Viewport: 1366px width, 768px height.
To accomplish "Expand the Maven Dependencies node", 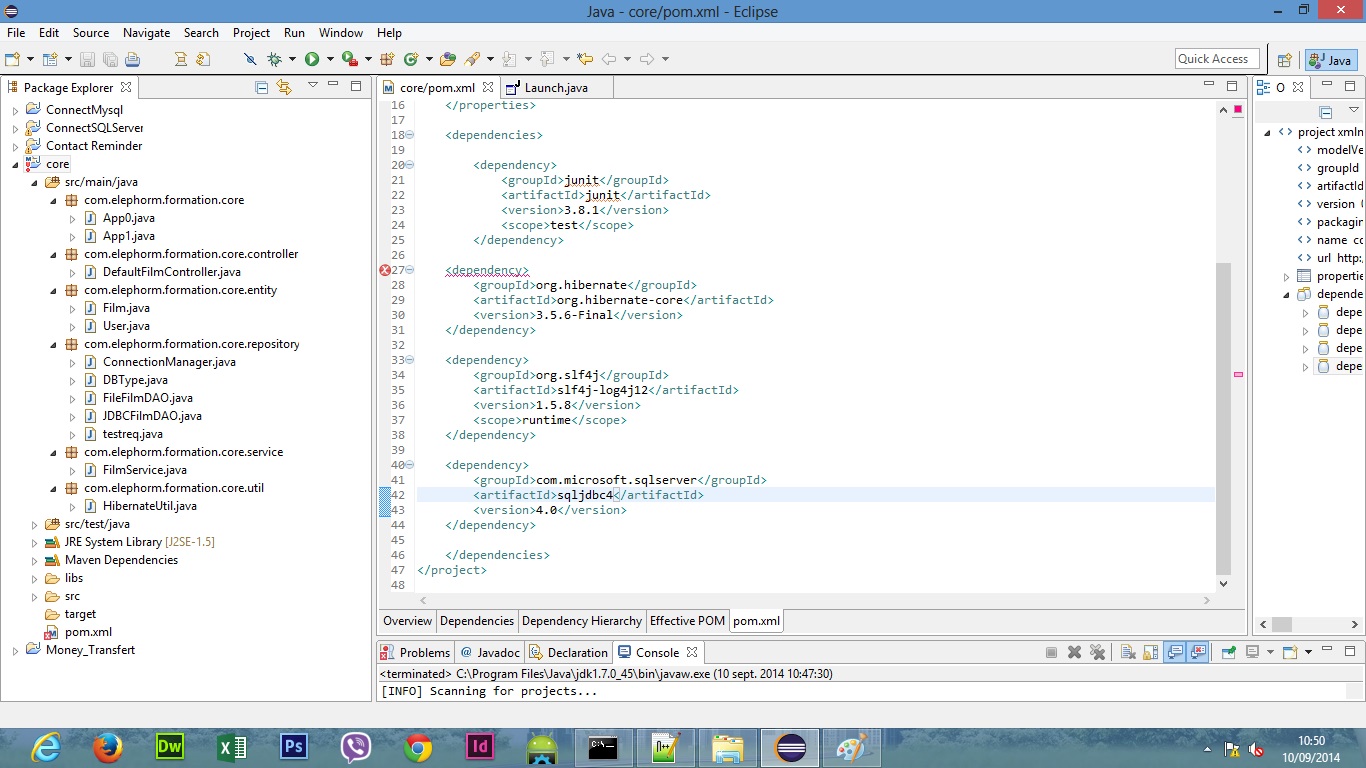I will pos(34,560).
